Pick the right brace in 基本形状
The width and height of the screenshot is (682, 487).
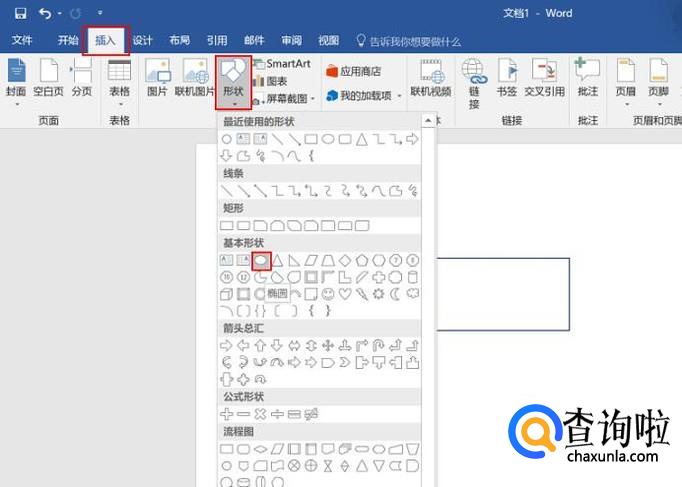328,310
